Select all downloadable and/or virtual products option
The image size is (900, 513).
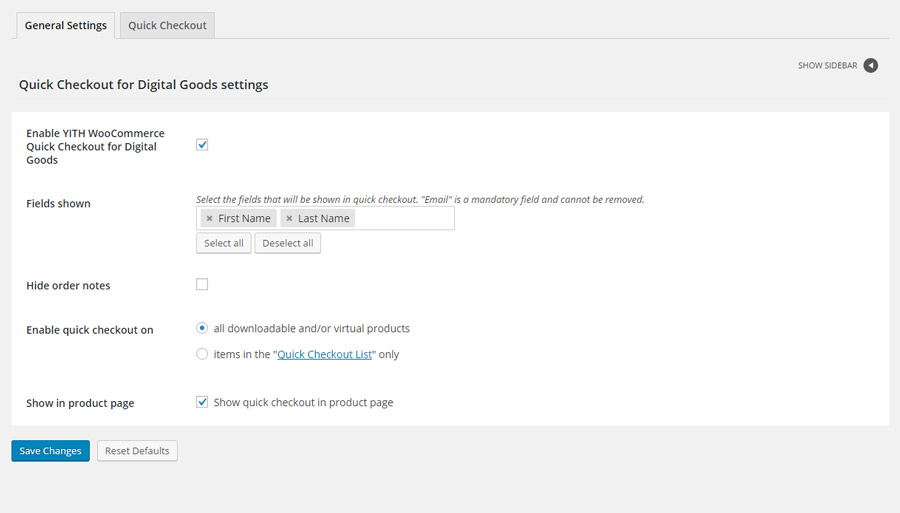202,328
